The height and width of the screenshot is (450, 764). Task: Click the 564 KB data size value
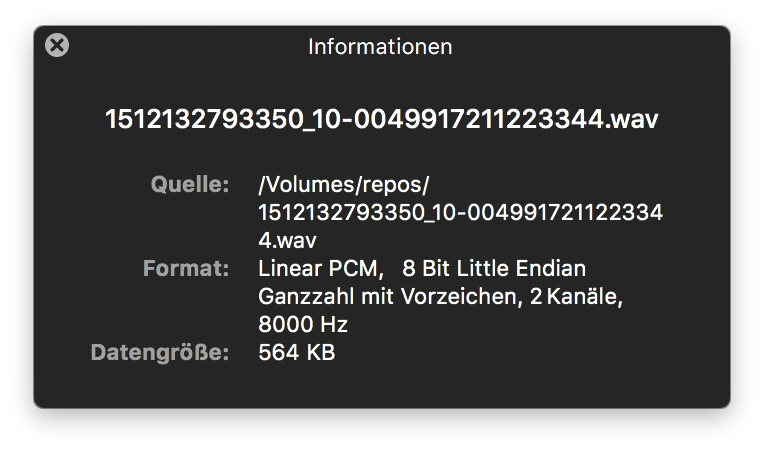point(297,353)
